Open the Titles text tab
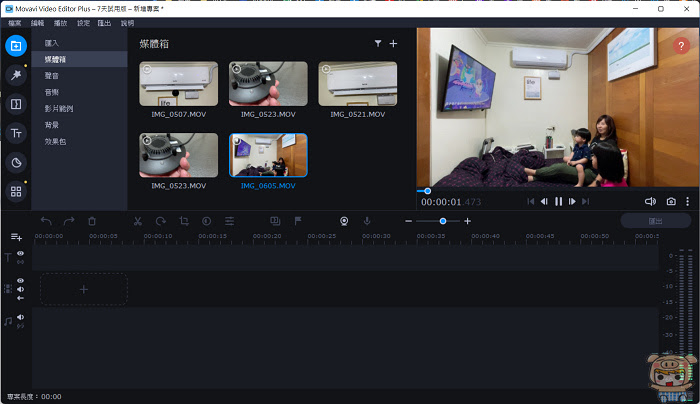The width and height of the screenshot is (700, 404). pos(16,133)
